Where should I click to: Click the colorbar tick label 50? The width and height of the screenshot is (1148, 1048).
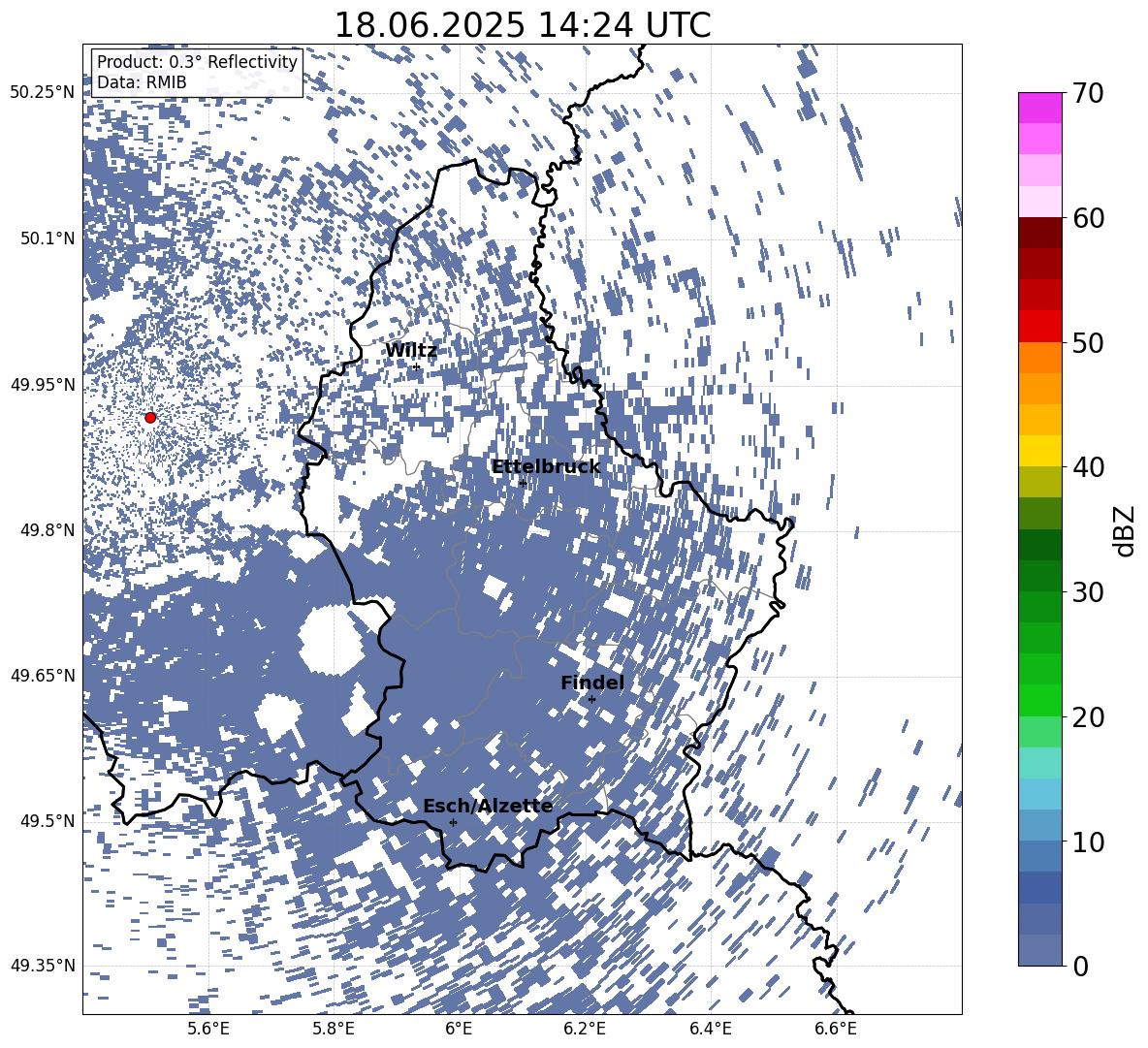tap(1088, 342)
